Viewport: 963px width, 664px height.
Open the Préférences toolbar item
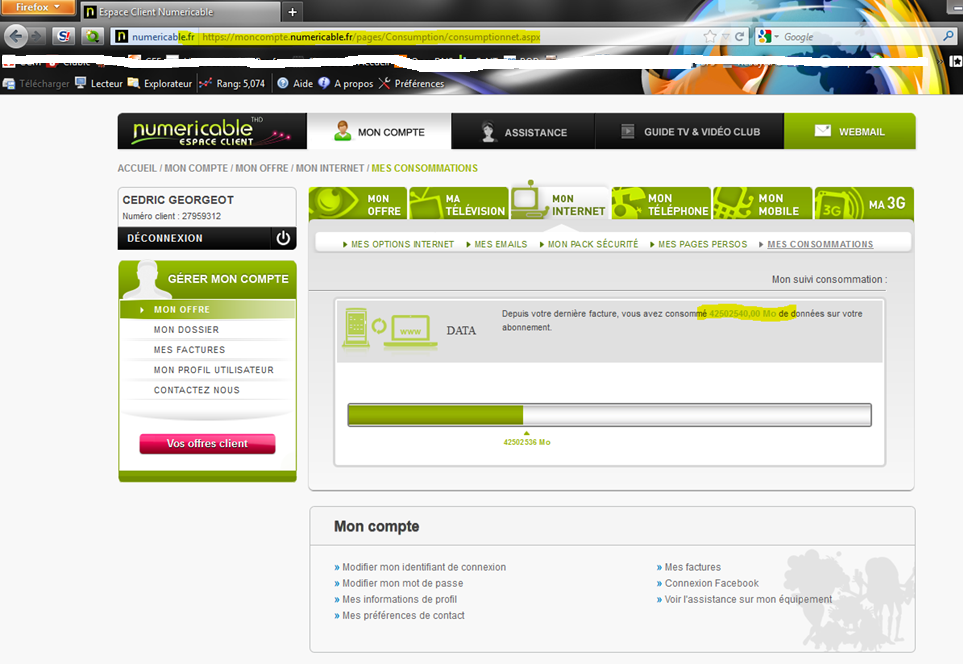click(x=411, y=84)
